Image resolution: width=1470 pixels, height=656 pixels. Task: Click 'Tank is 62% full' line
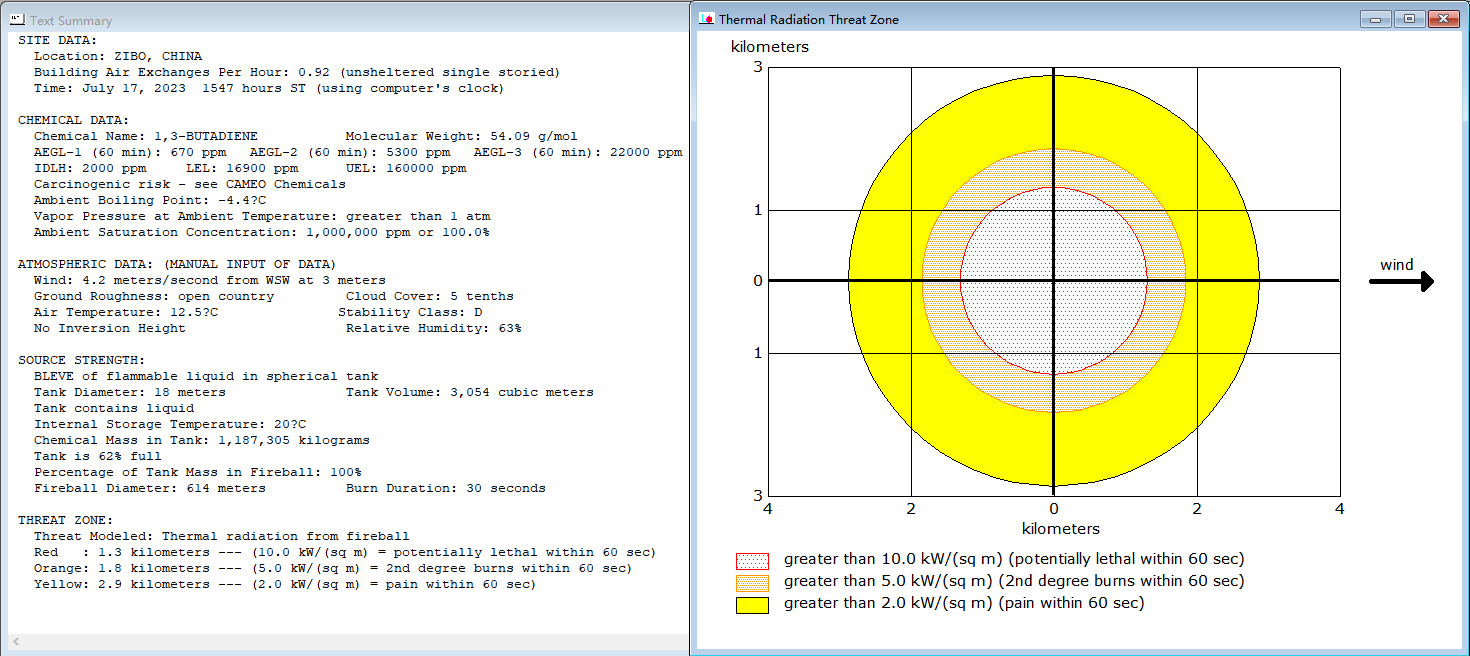click(x=98, y=456)
